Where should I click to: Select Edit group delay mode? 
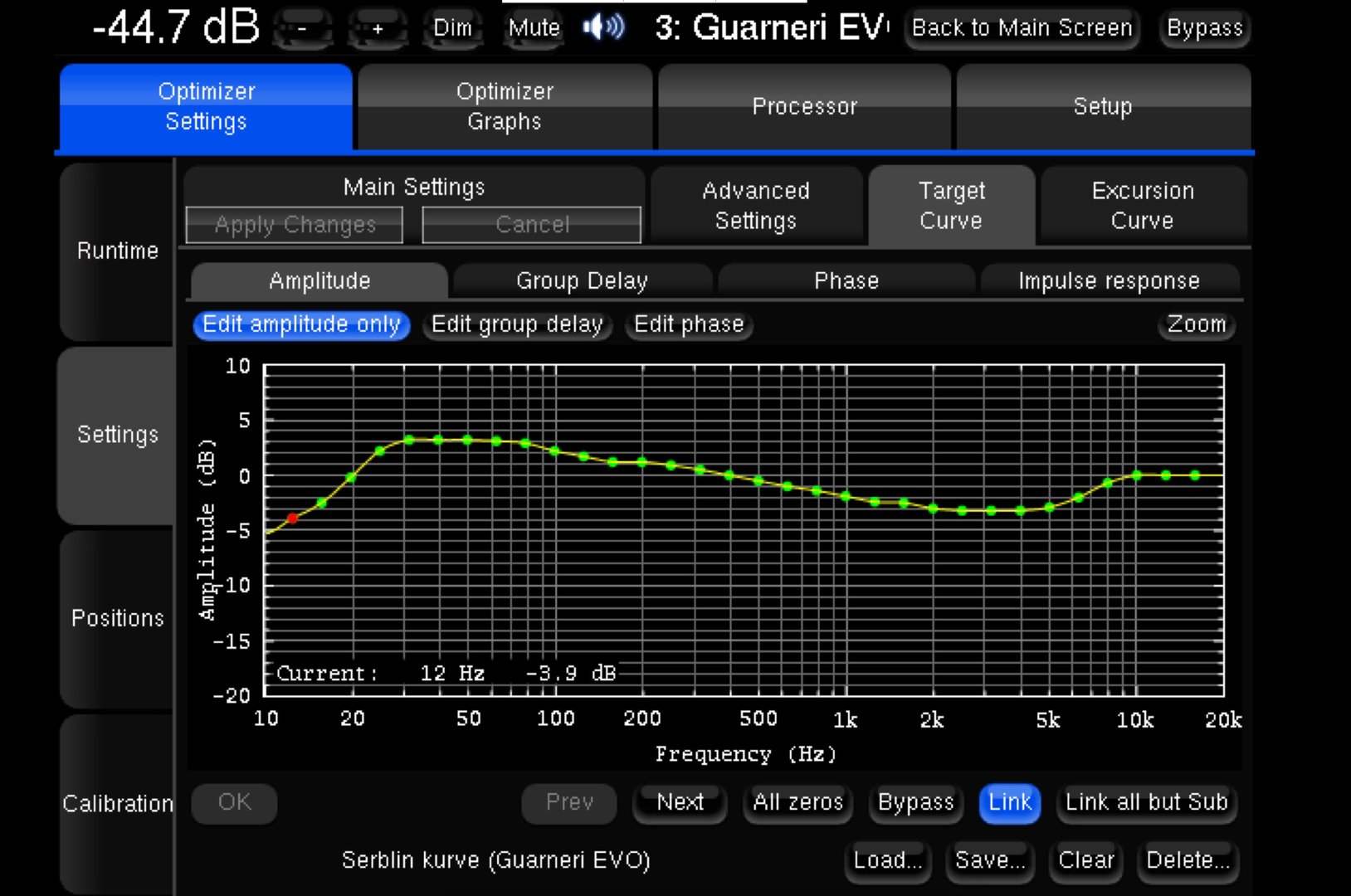pyautogui.click(x=517, y=324)
